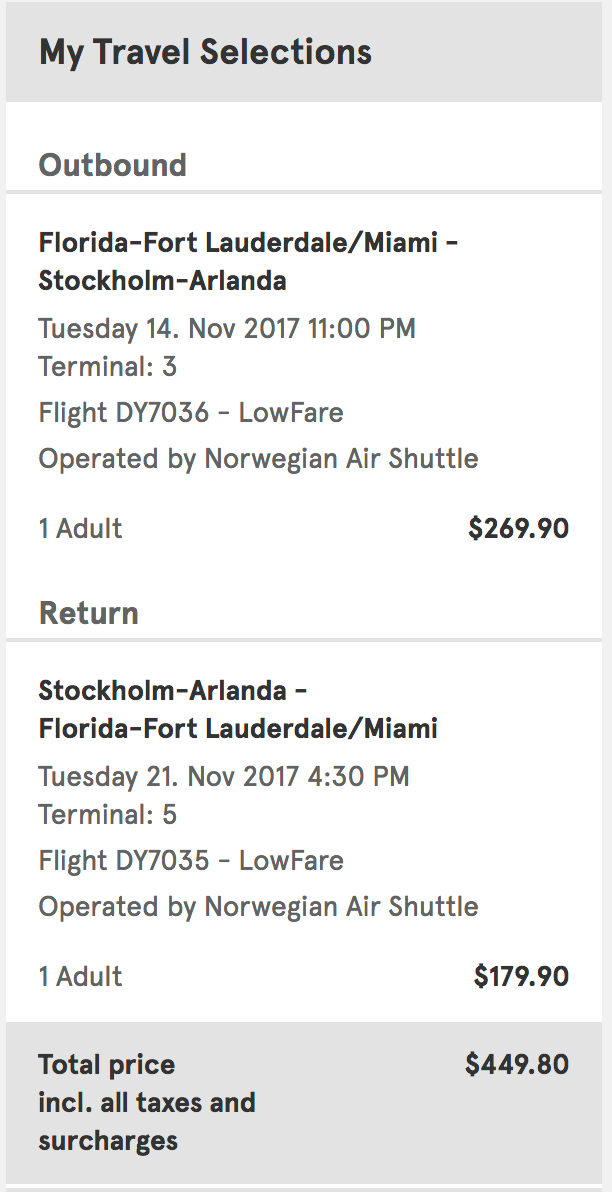Click the outbound Operated by Norwegian Air Shuttle
This screenshot has height=1192, width=612.
coord(258,459)
